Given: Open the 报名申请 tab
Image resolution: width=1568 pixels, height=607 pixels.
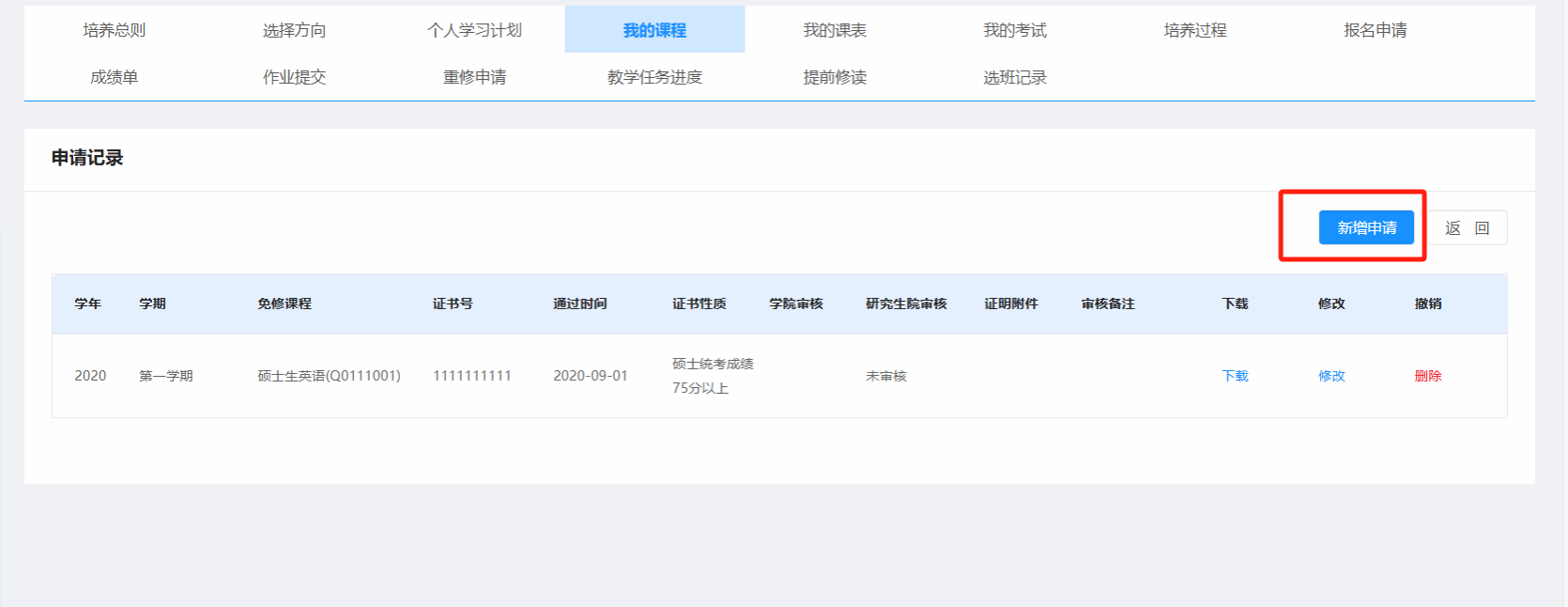Looking at the screenshot, I should point(1376,30).
